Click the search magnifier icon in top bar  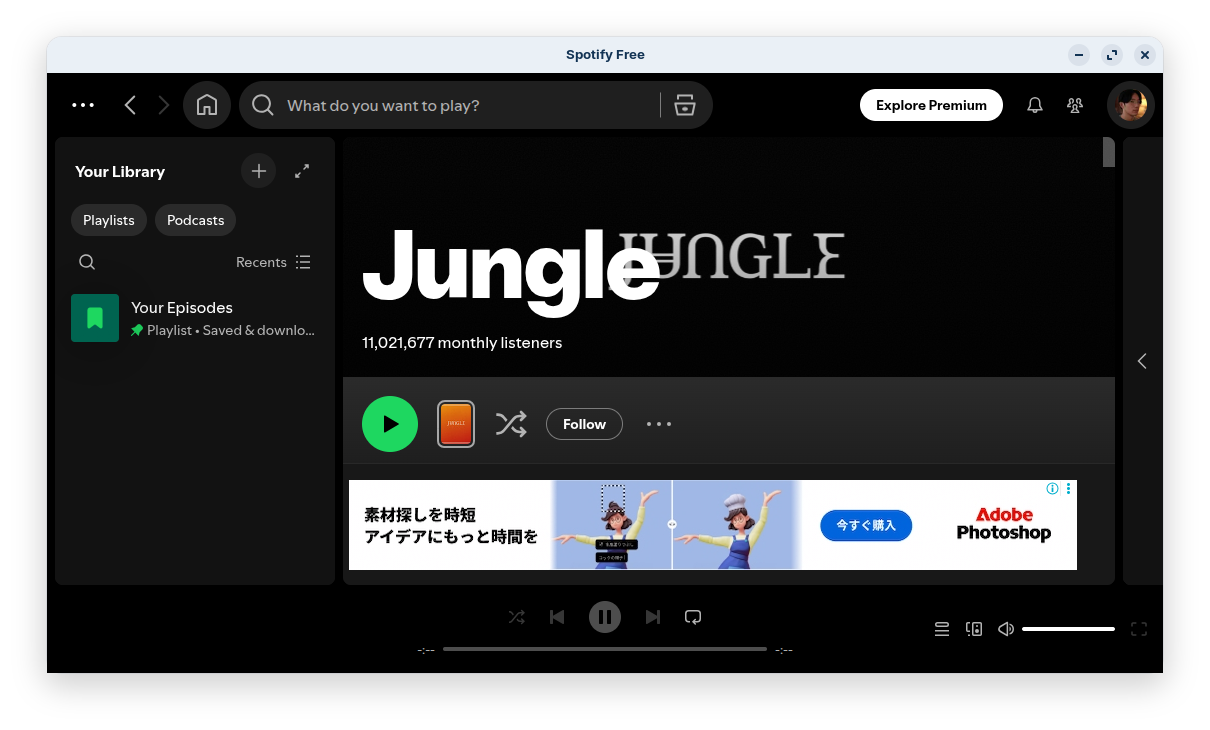click(263, 105)
